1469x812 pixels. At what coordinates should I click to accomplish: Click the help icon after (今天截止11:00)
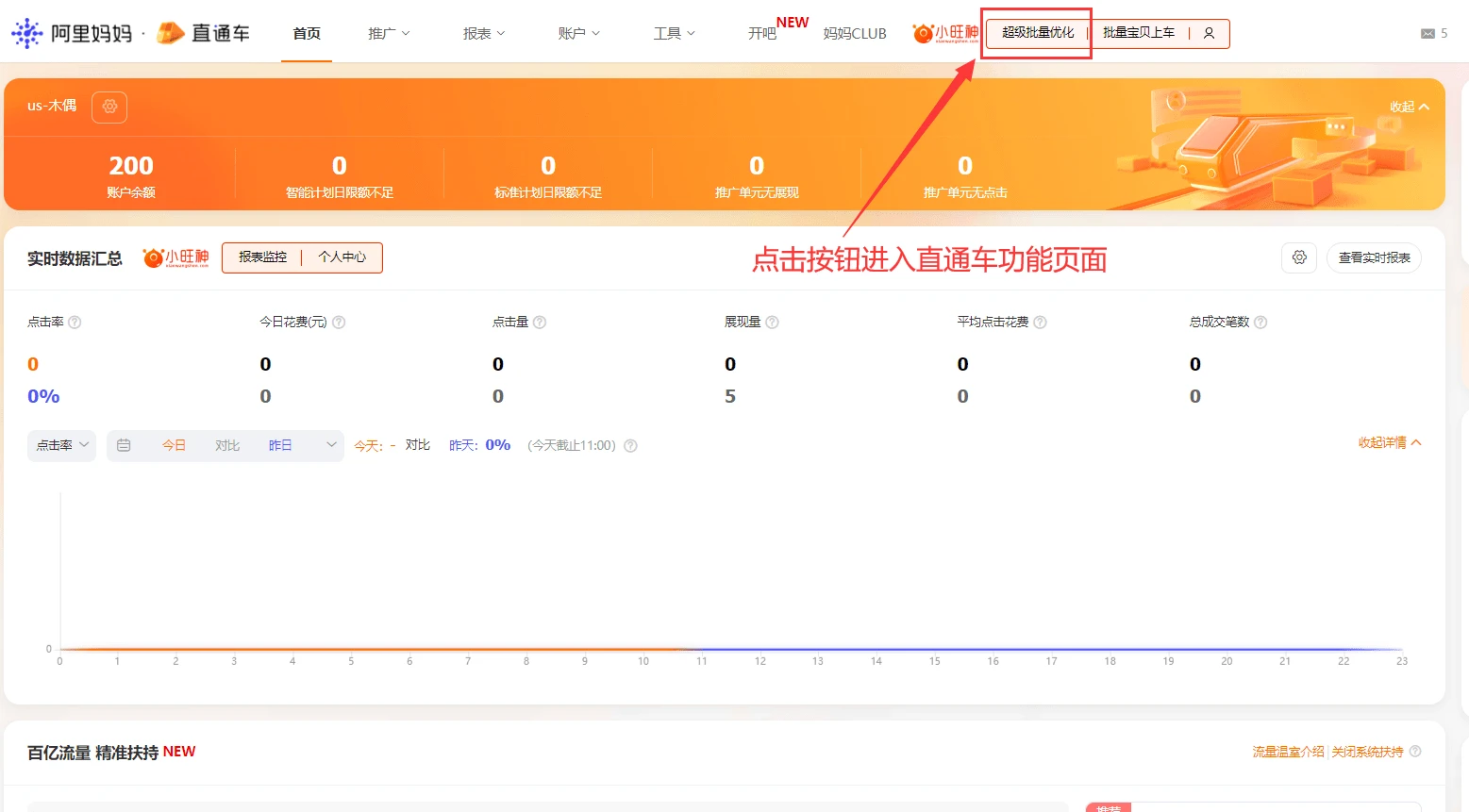pyautogui.click(x=630, y=446)
